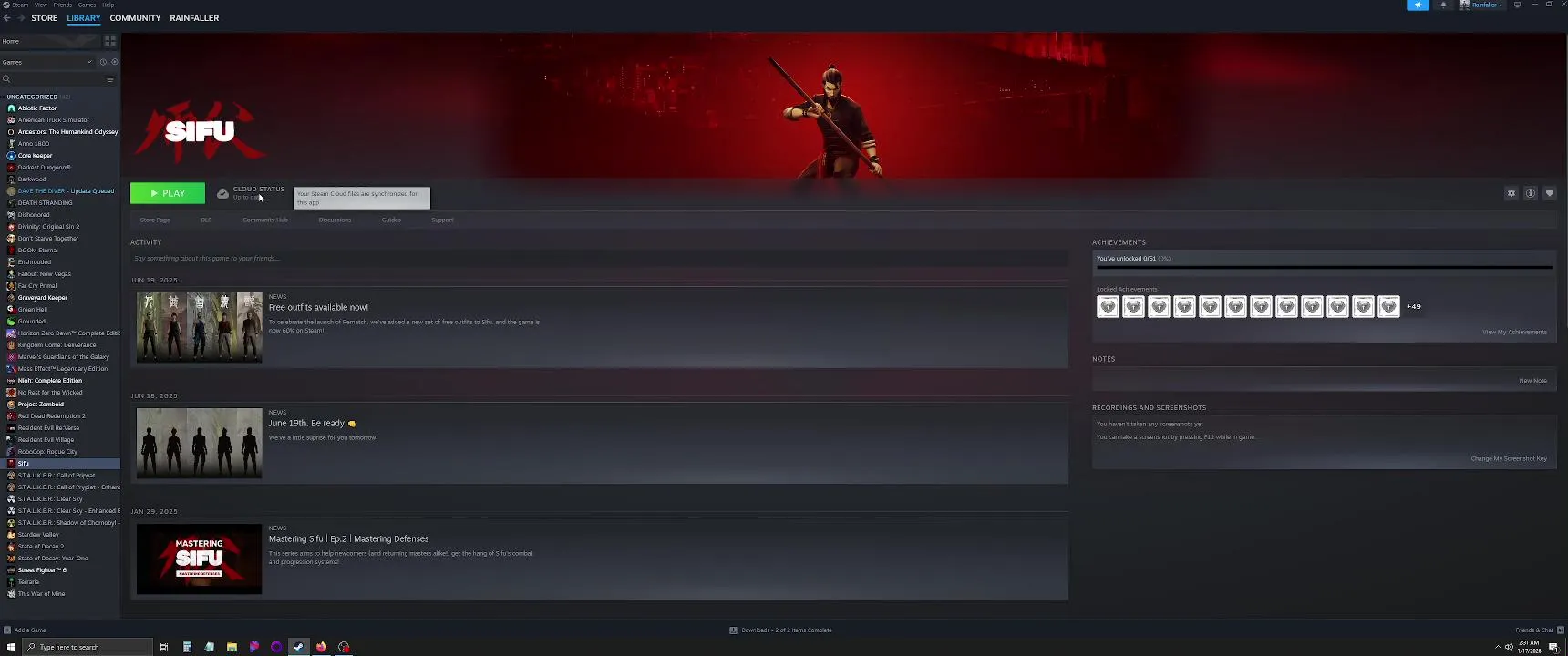Open File Explorer from the taskbar

[232, 647]
